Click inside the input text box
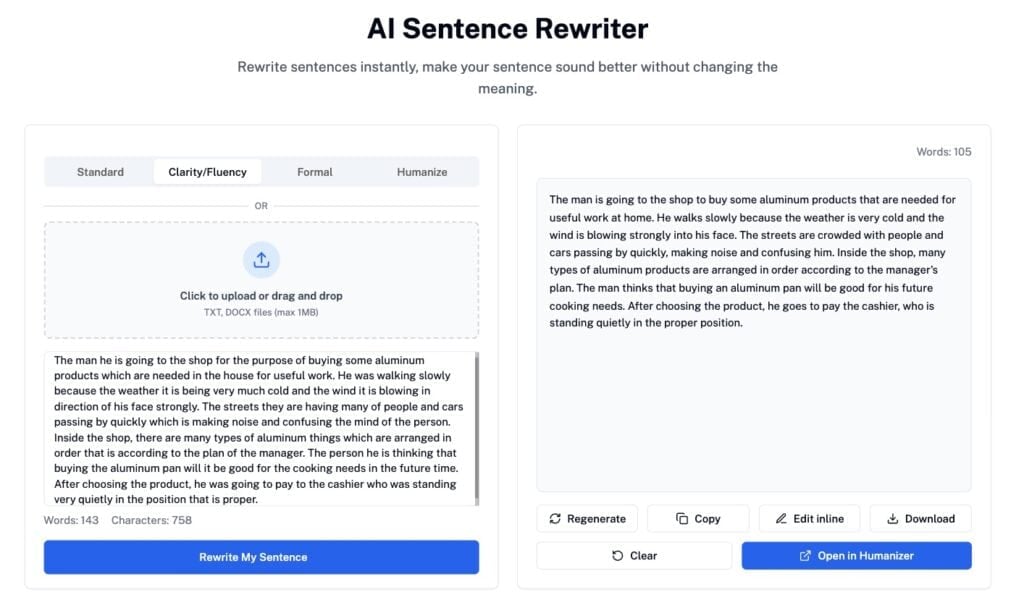 point(255,429)
